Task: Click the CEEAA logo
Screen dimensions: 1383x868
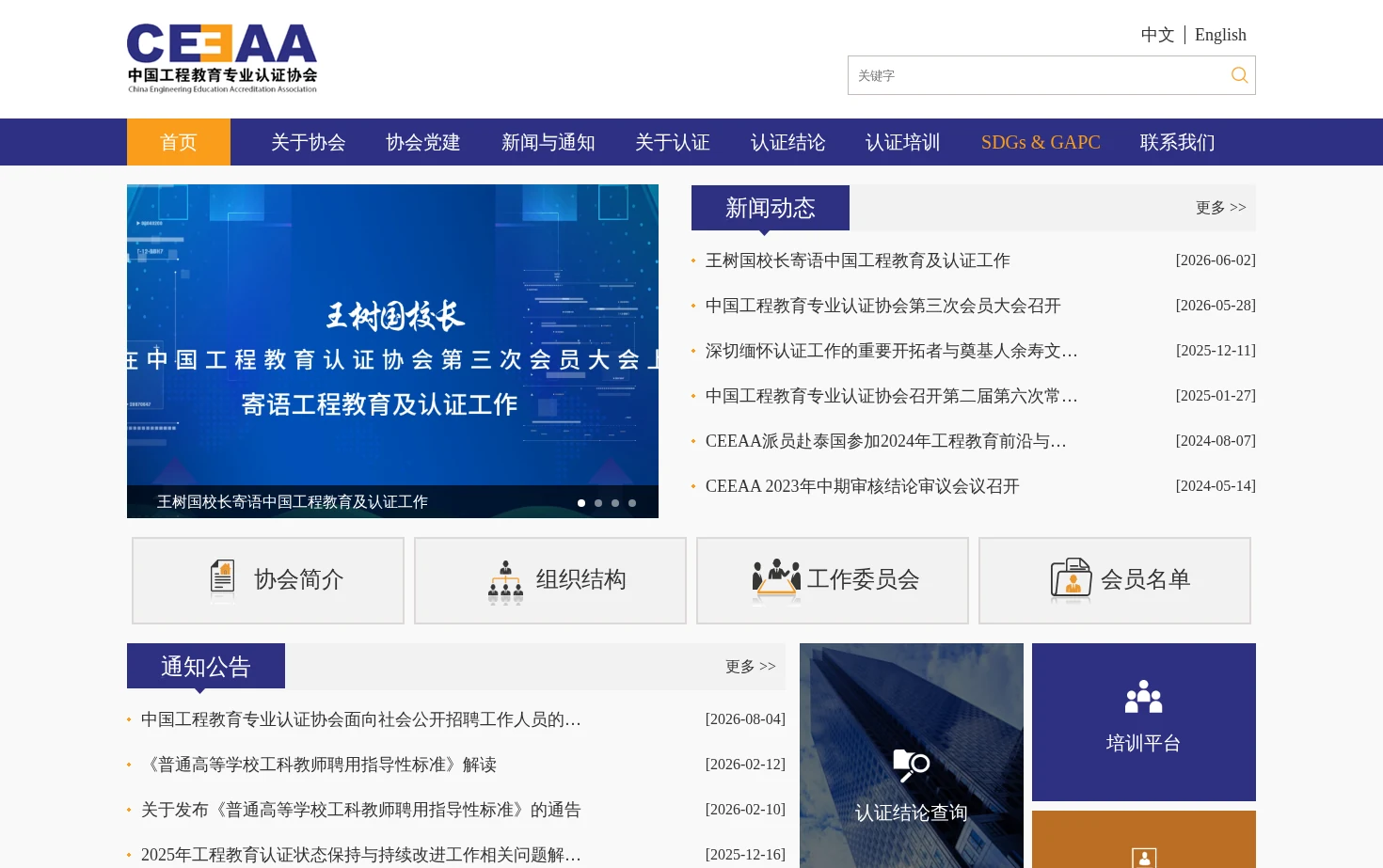Action: [x=222, y=58]
